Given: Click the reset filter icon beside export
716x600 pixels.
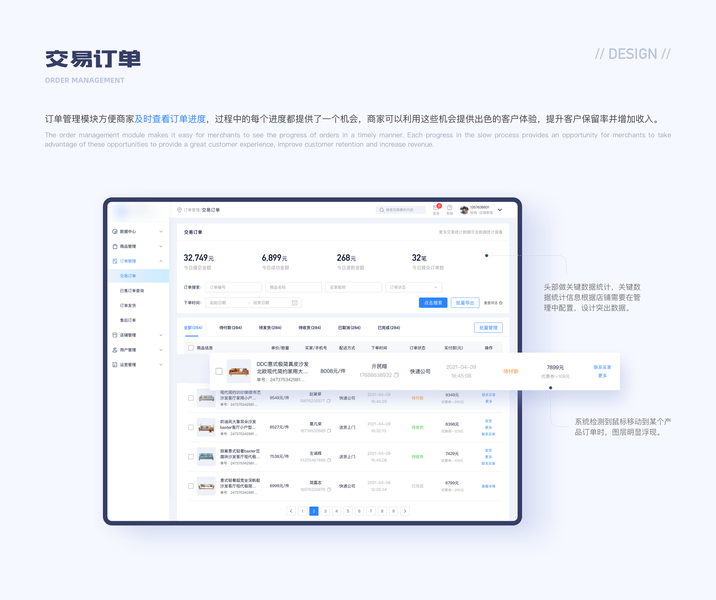Looking at the screenshot, I should click(501, 303).
